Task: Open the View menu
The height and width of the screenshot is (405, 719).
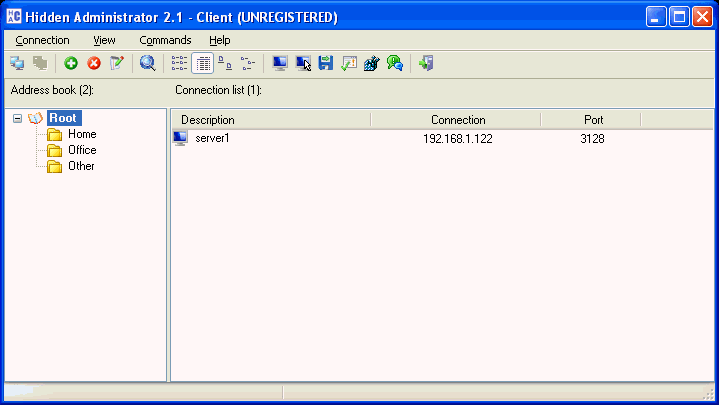Action: pos(105,40)
